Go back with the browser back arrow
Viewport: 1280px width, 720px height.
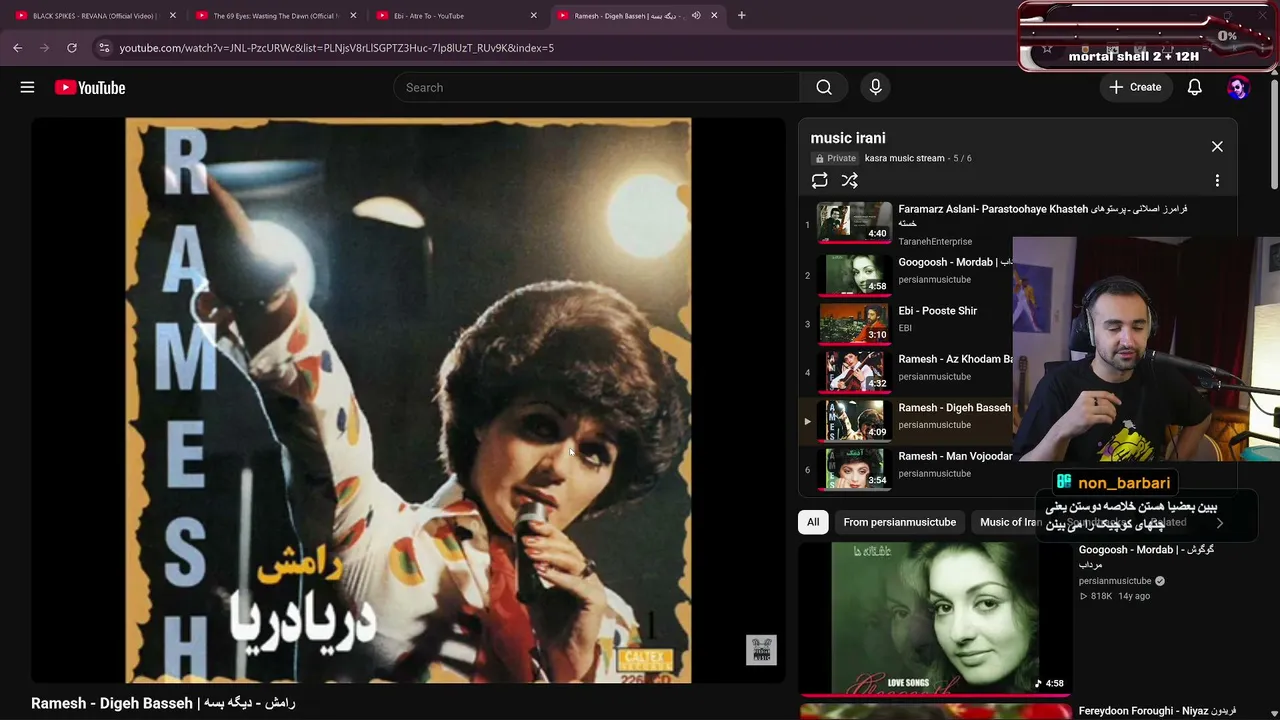click(18, 47)
